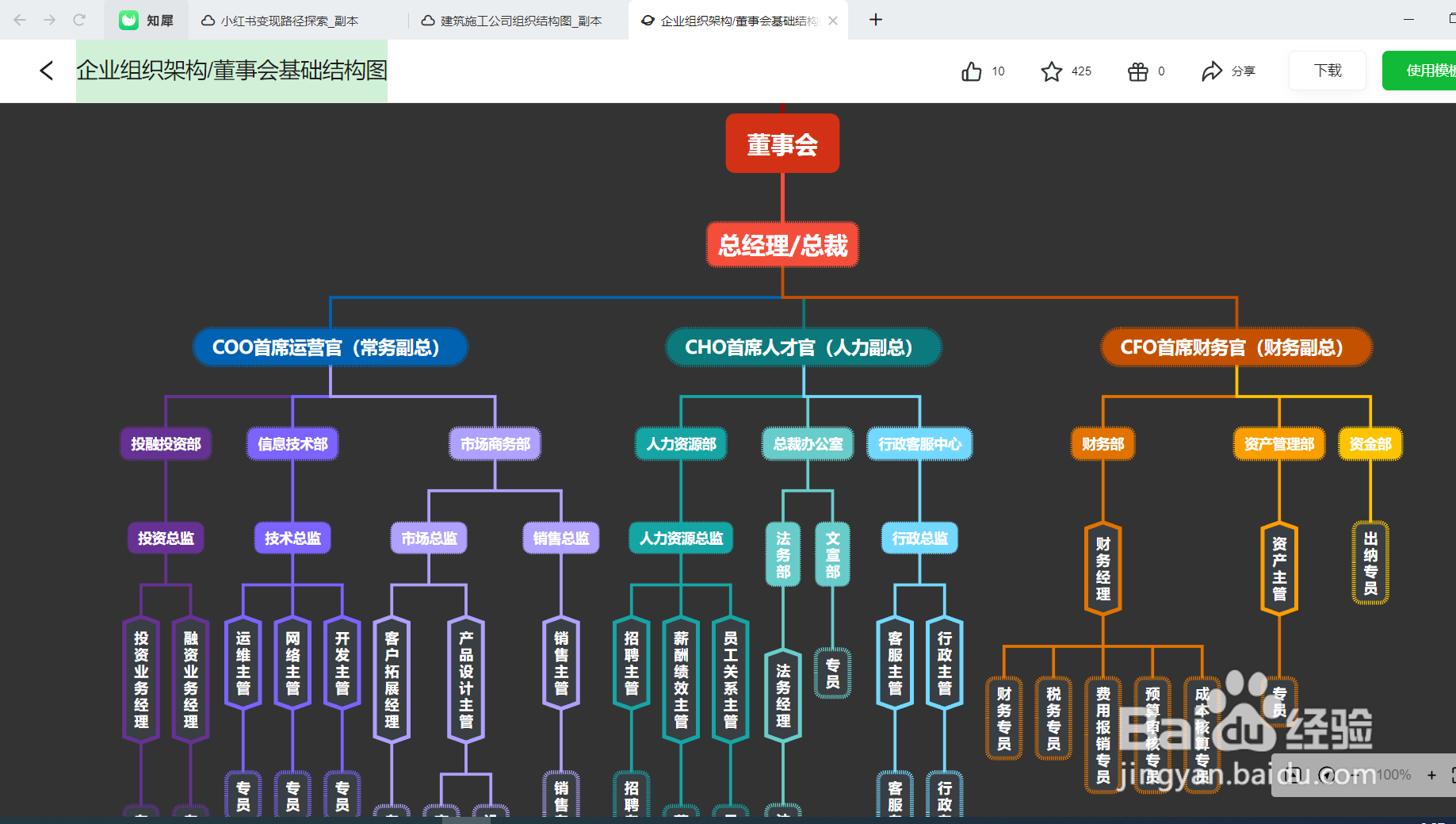Click the zoom in plus icon
This screenshot has height=824, width=1456.
[x=1431, y=775]
